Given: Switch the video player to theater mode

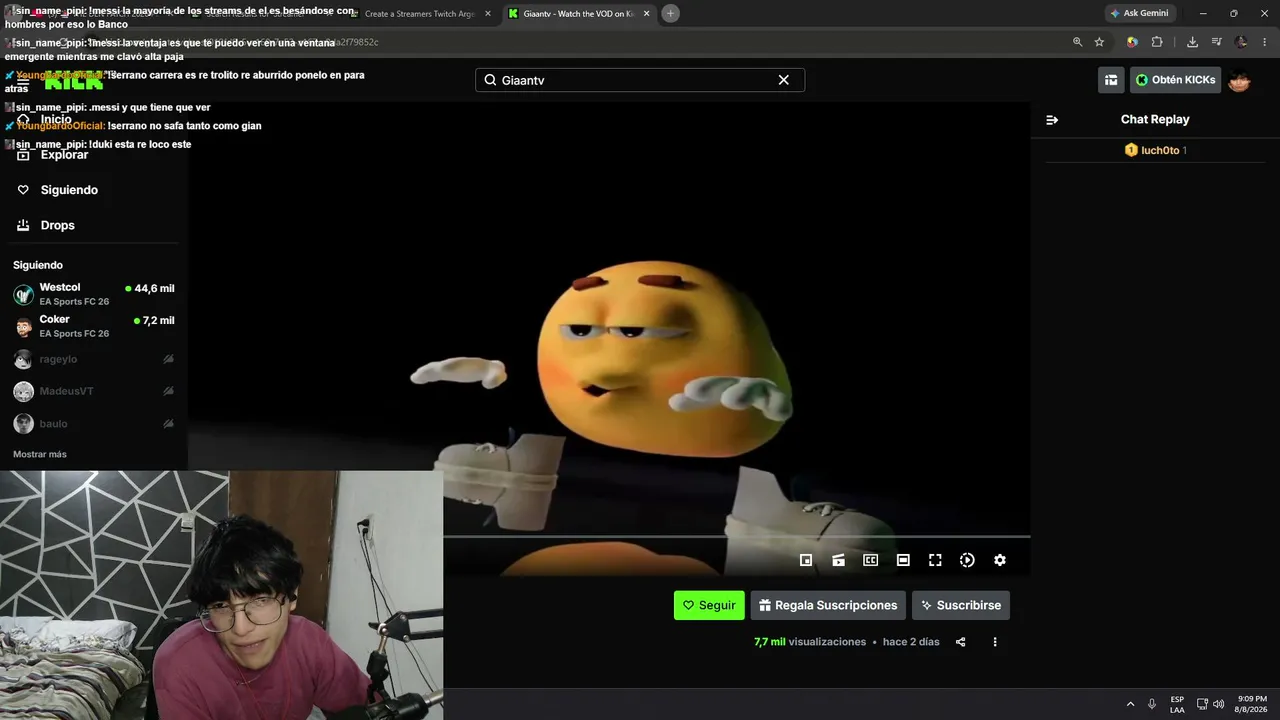Looking at the screenshot, I should coord(903,560).
